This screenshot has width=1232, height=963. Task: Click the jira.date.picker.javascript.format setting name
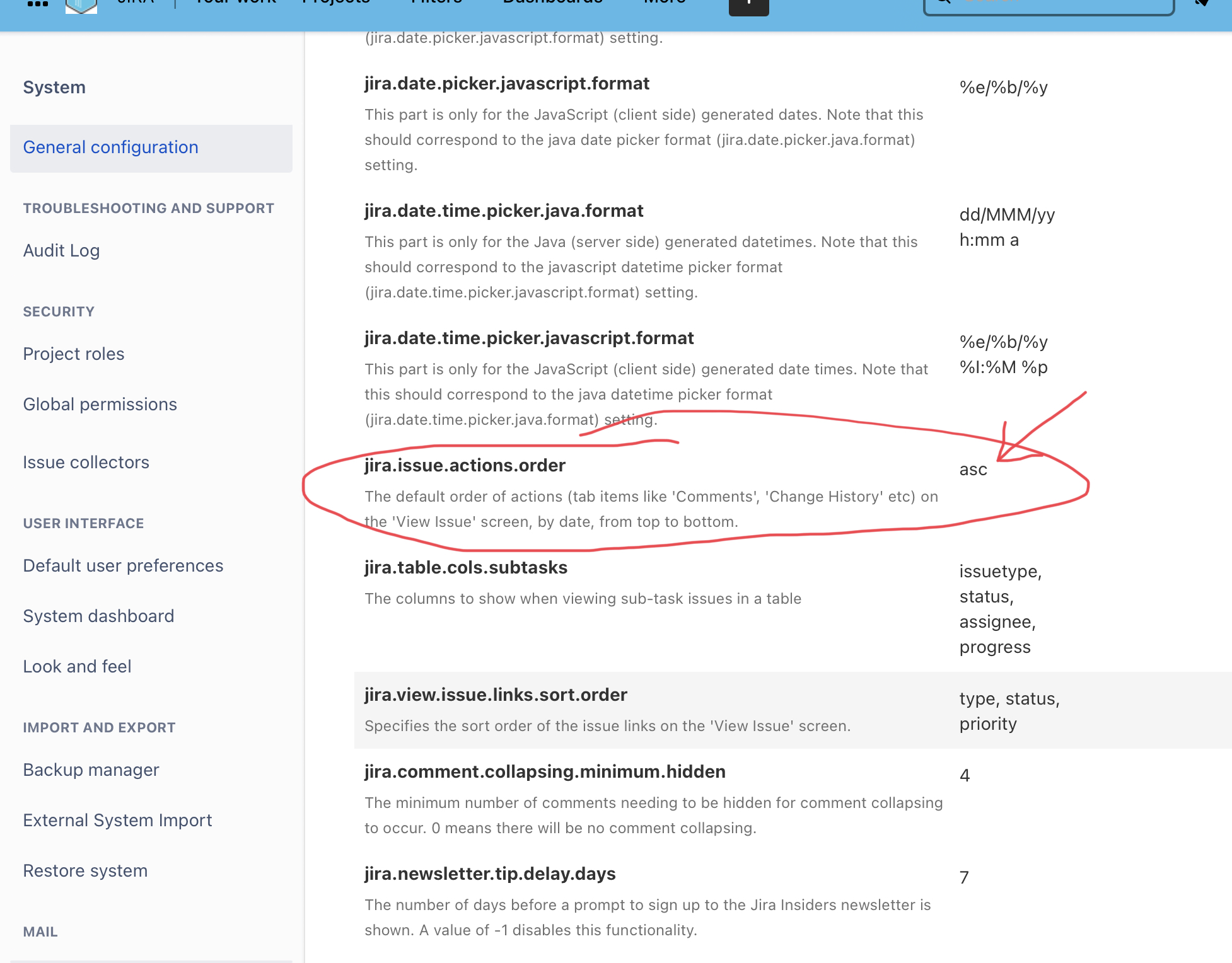507,83
